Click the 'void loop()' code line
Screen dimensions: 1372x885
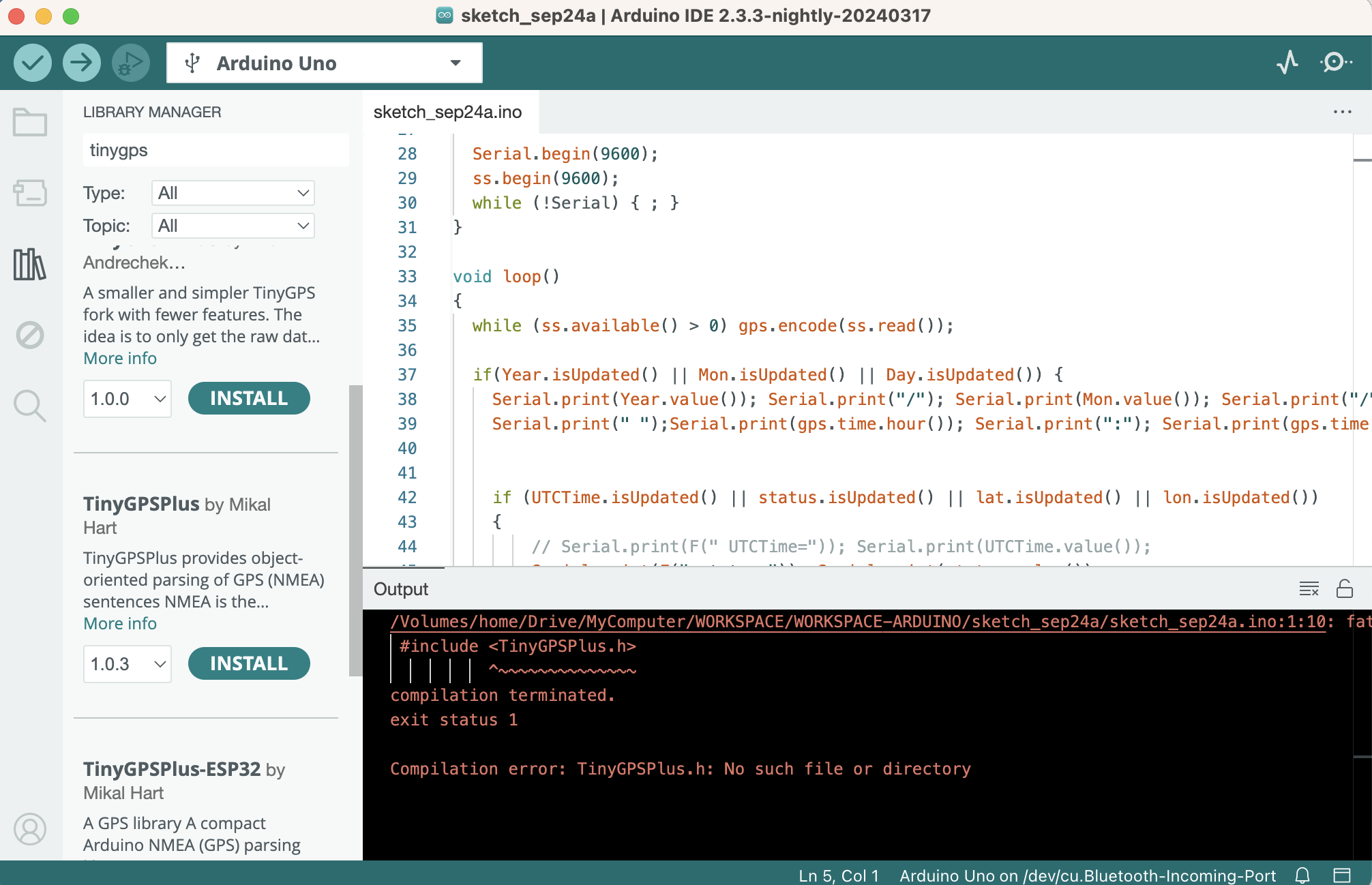(507, 276)
